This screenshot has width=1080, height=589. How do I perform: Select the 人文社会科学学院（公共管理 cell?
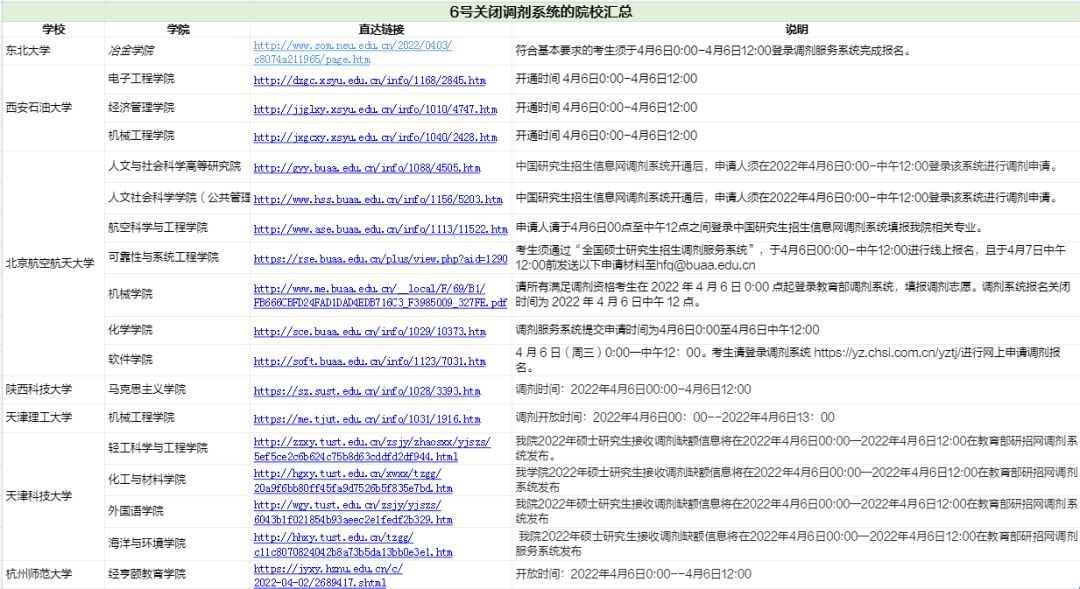coord(178,198)
